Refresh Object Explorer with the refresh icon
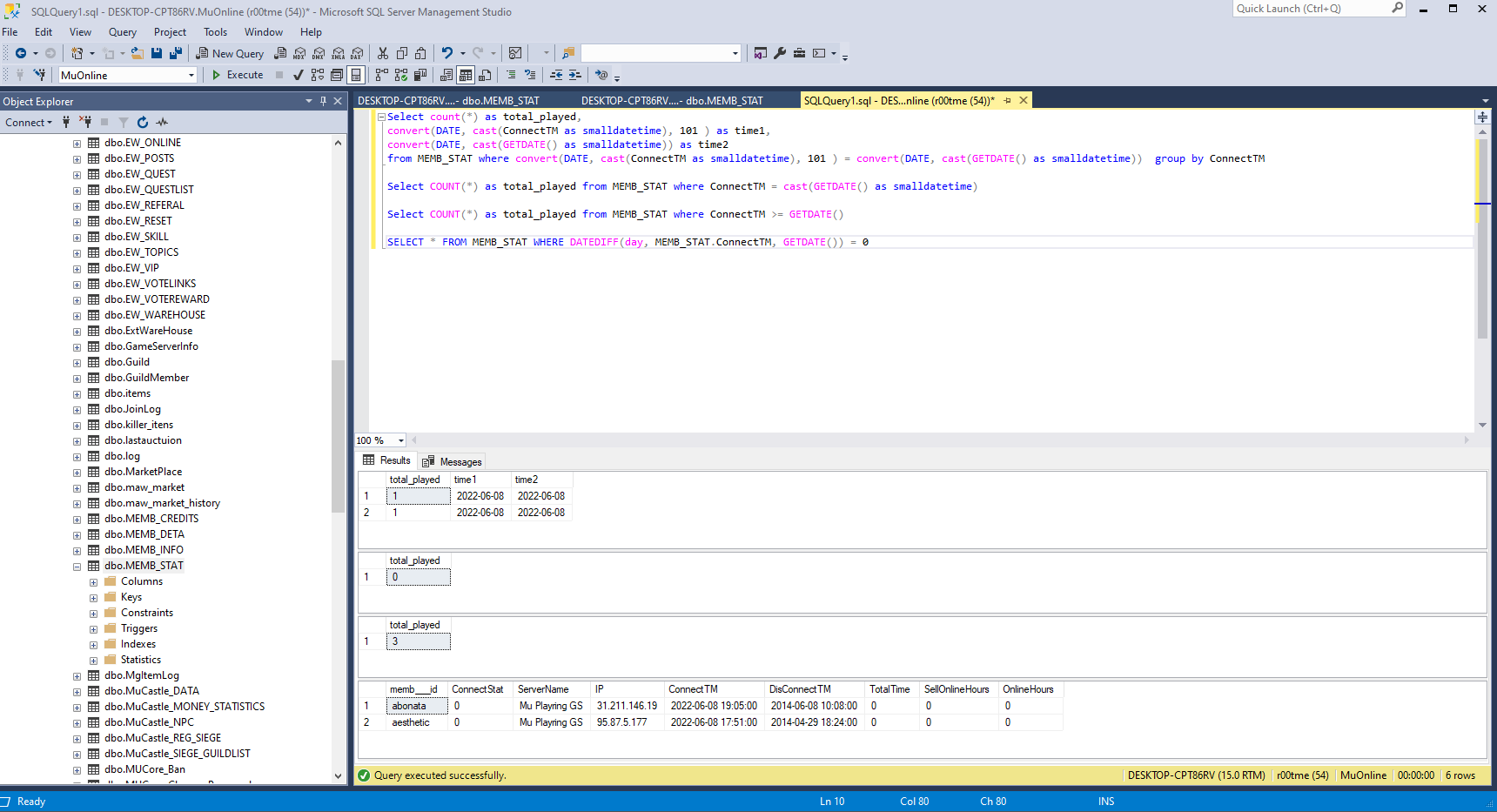 pos(143,123)
